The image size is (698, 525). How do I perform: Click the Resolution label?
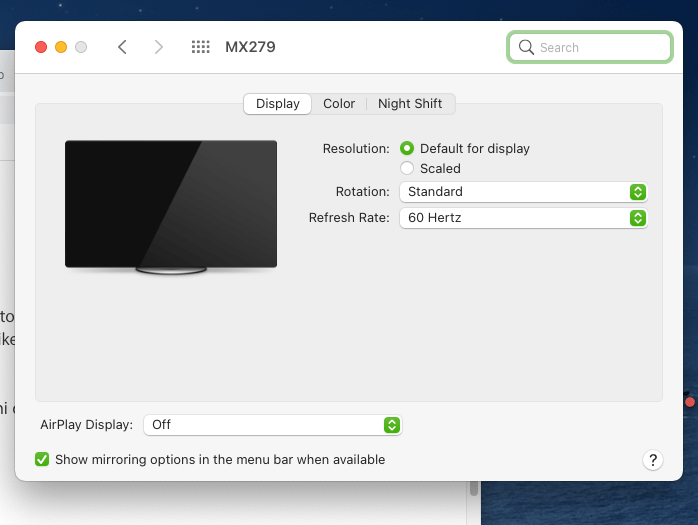(356, 148)
